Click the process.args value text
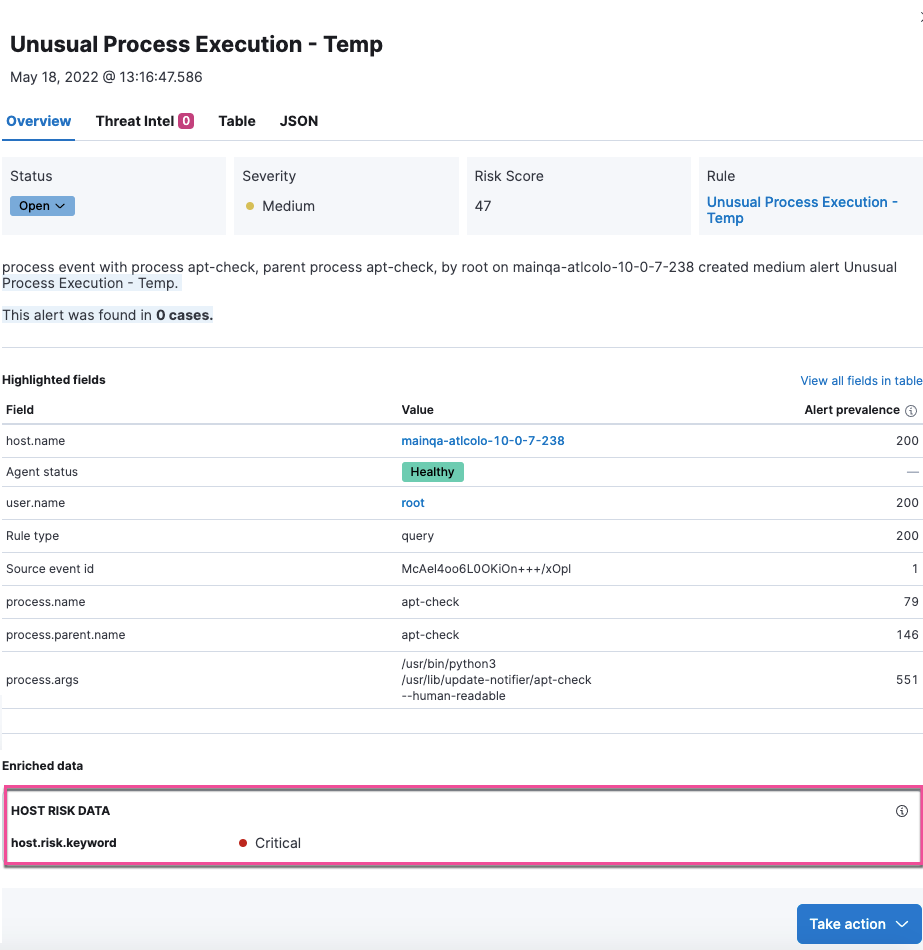The height and width of the screenshot is (950, 923). coord(496,680)
